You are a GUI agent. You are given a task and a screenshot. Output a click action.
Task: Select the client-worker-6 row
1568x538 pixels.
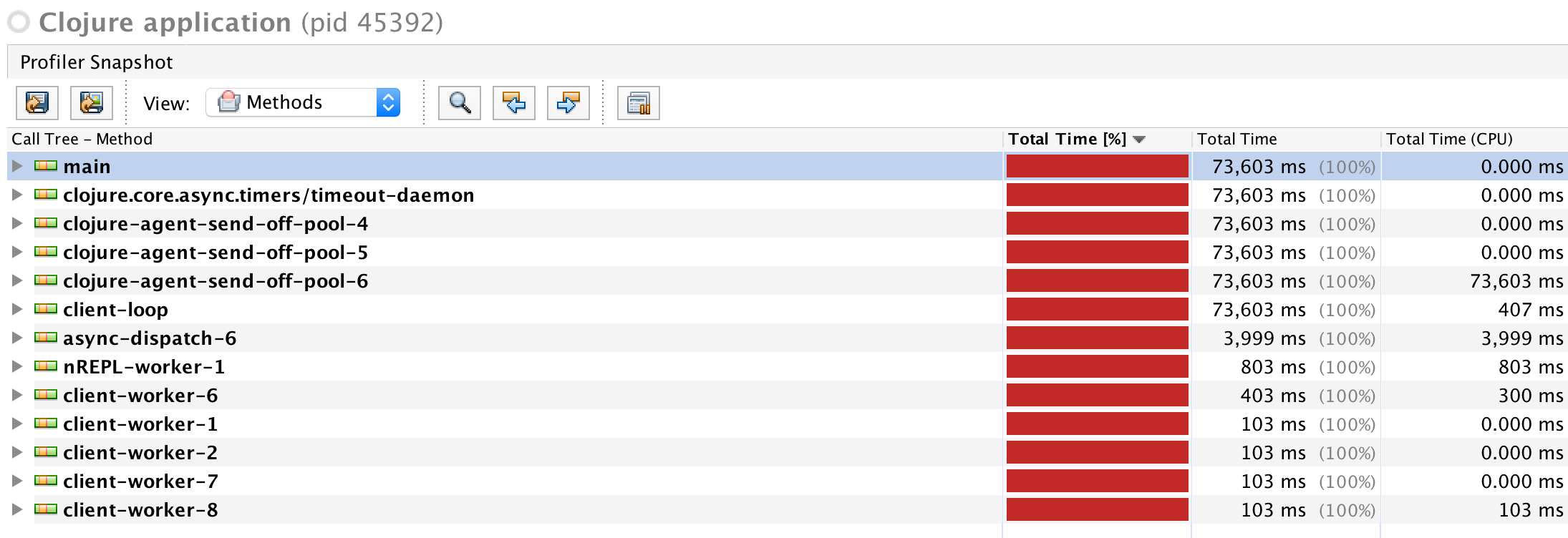[787, 395]
